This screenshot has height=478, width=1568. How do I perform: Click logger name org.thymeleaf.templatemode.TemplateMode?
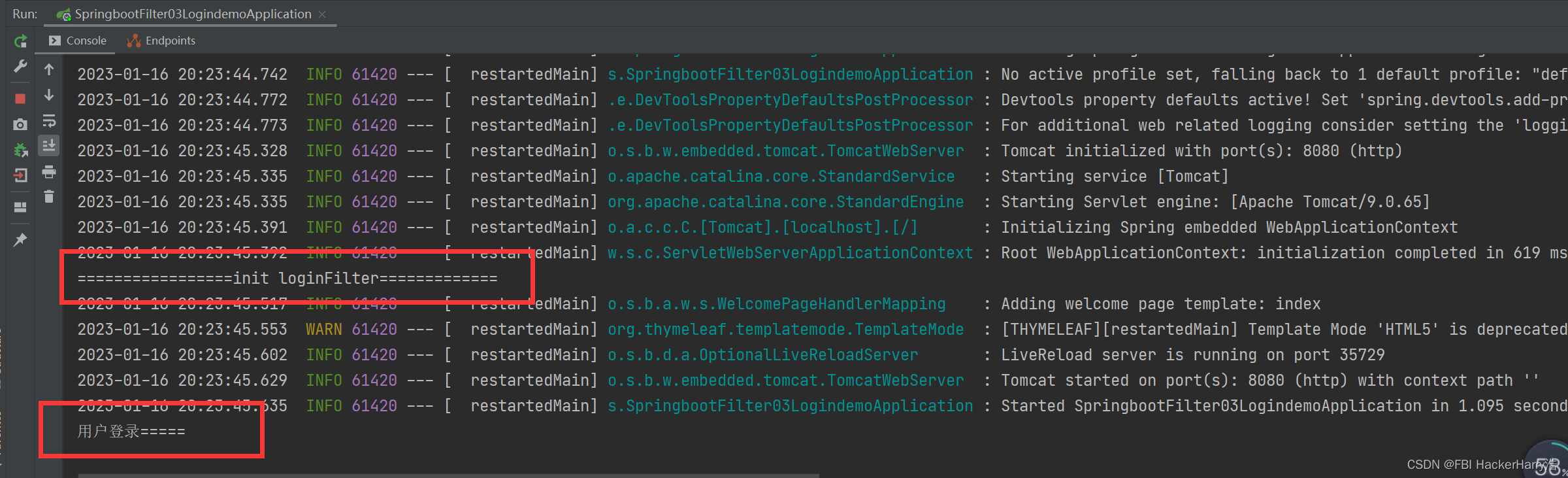click(785, 330)
